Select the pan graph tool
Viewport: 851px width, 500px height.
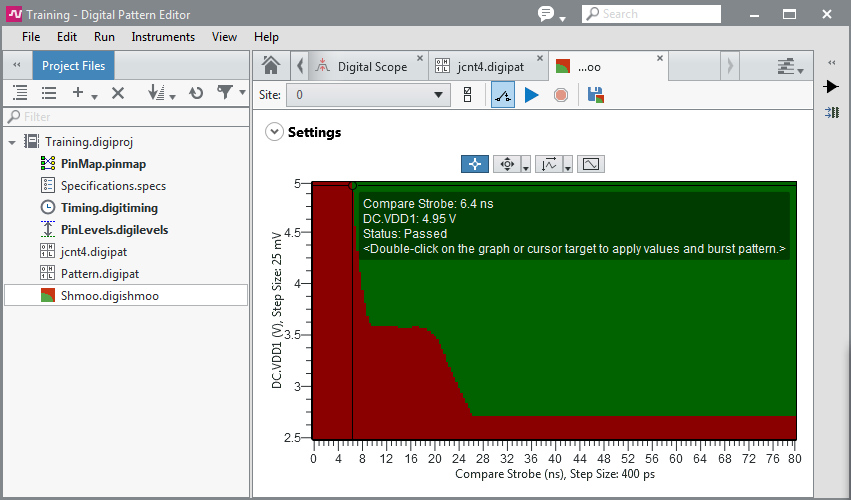(507, 164)
